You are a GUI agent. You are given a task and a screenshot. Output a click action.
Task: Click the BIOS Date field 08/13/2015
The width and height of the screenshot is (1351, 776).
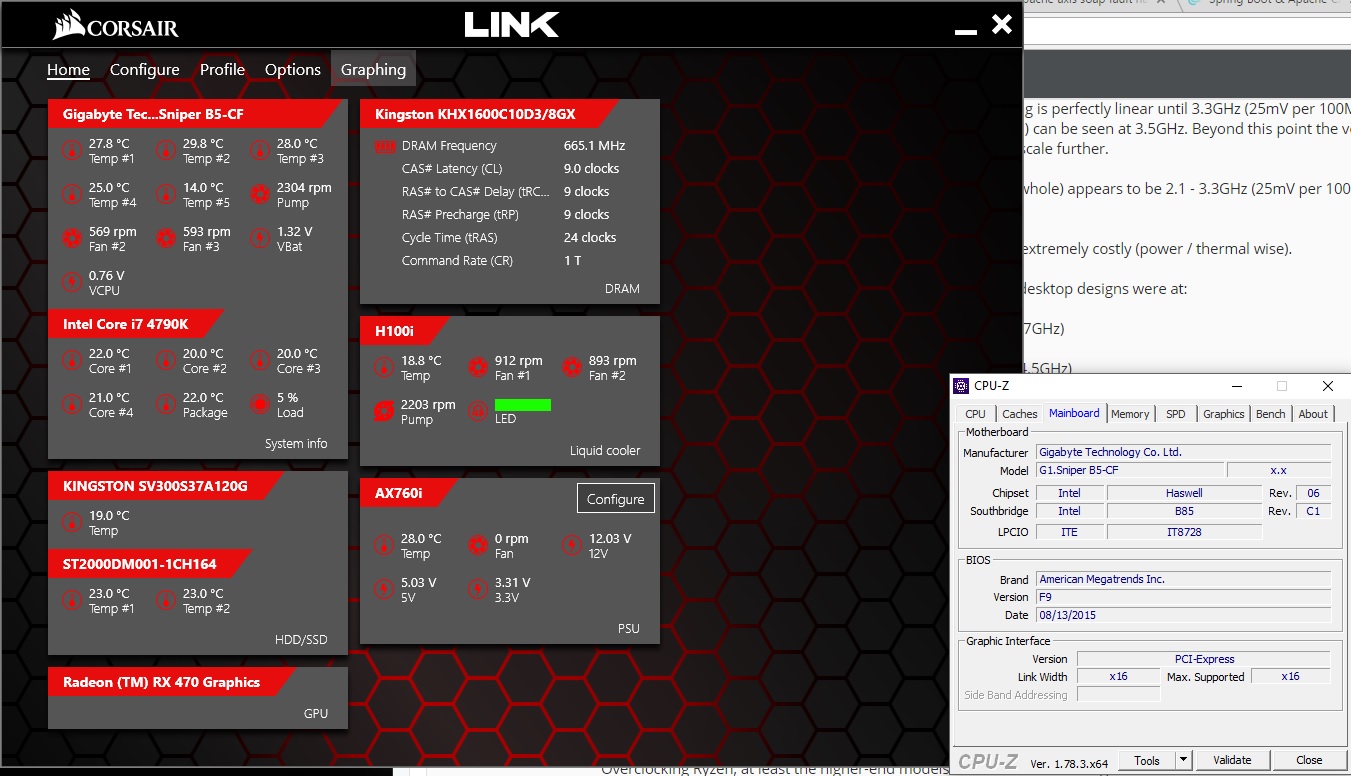[x=1183, y=615]
